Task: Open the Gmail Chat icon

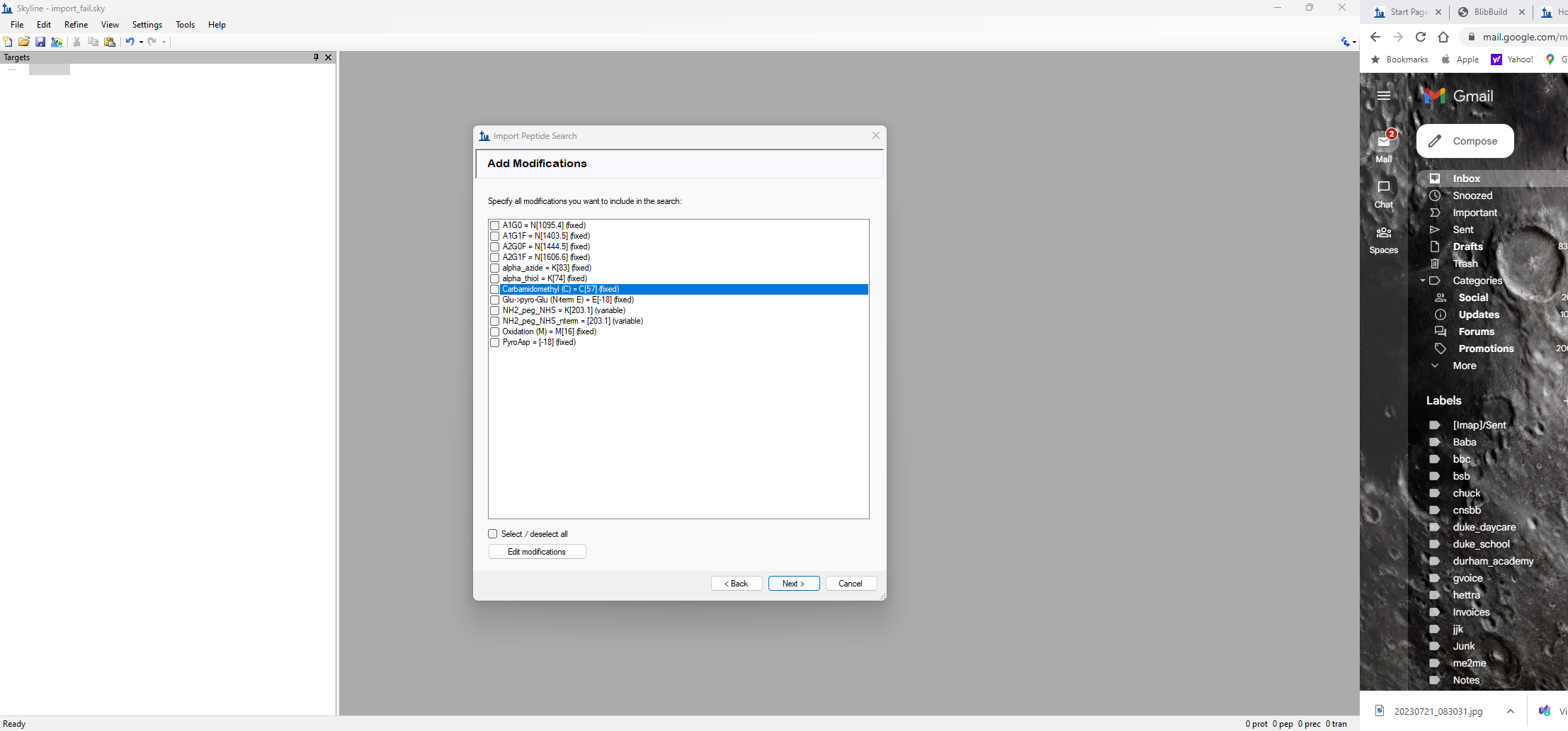Action: pos(1383,188)
